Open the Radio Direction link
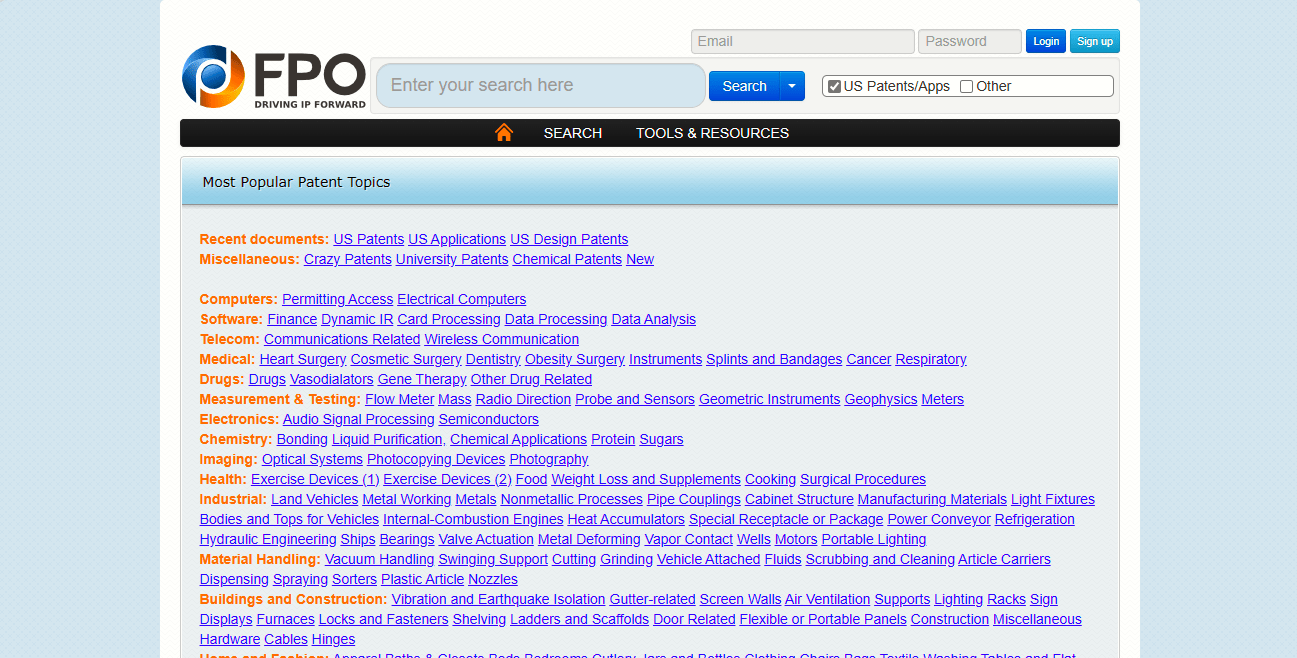 [x=523, y=399]
